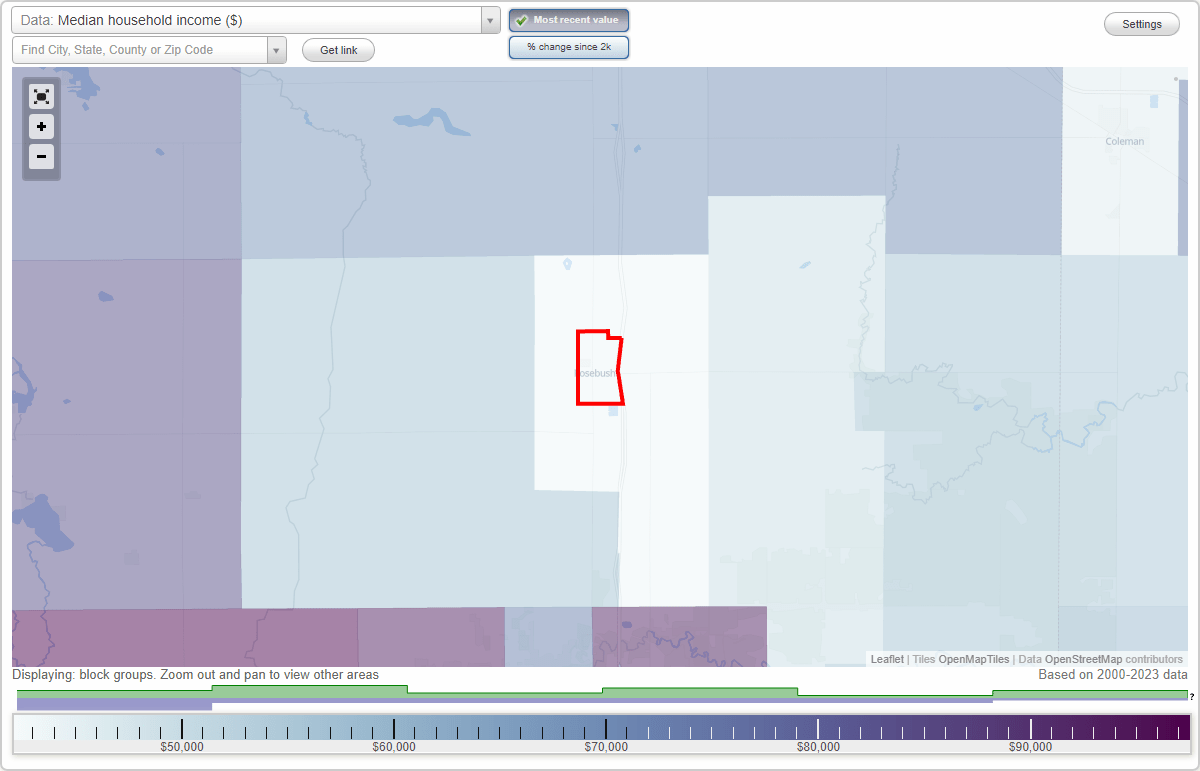Expand the location search dropdown arrow
The height and width of the screenshot is (771, 1200).
[277, 48]
